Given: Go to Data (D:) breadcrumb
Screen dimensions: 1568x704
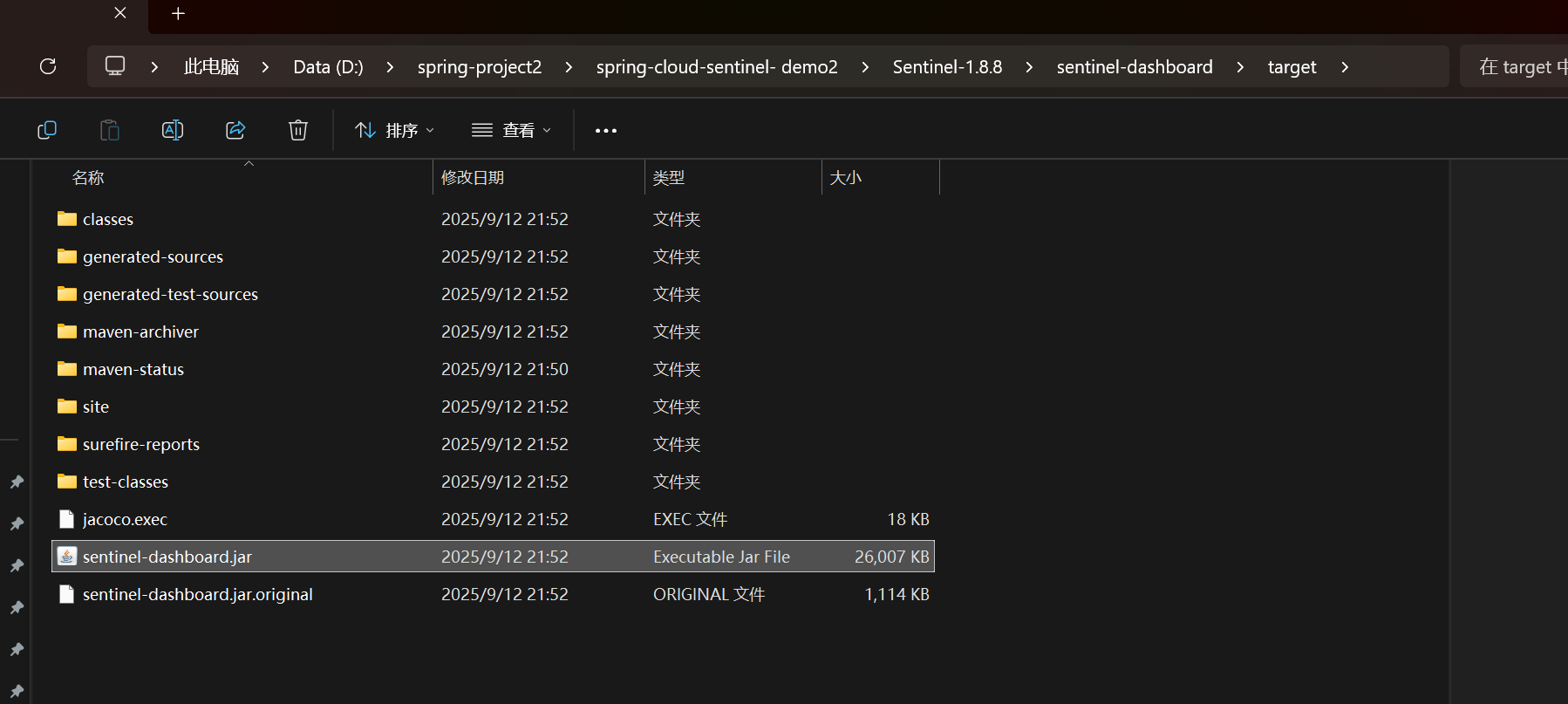Looking at the screenshot, I should 328,67.
